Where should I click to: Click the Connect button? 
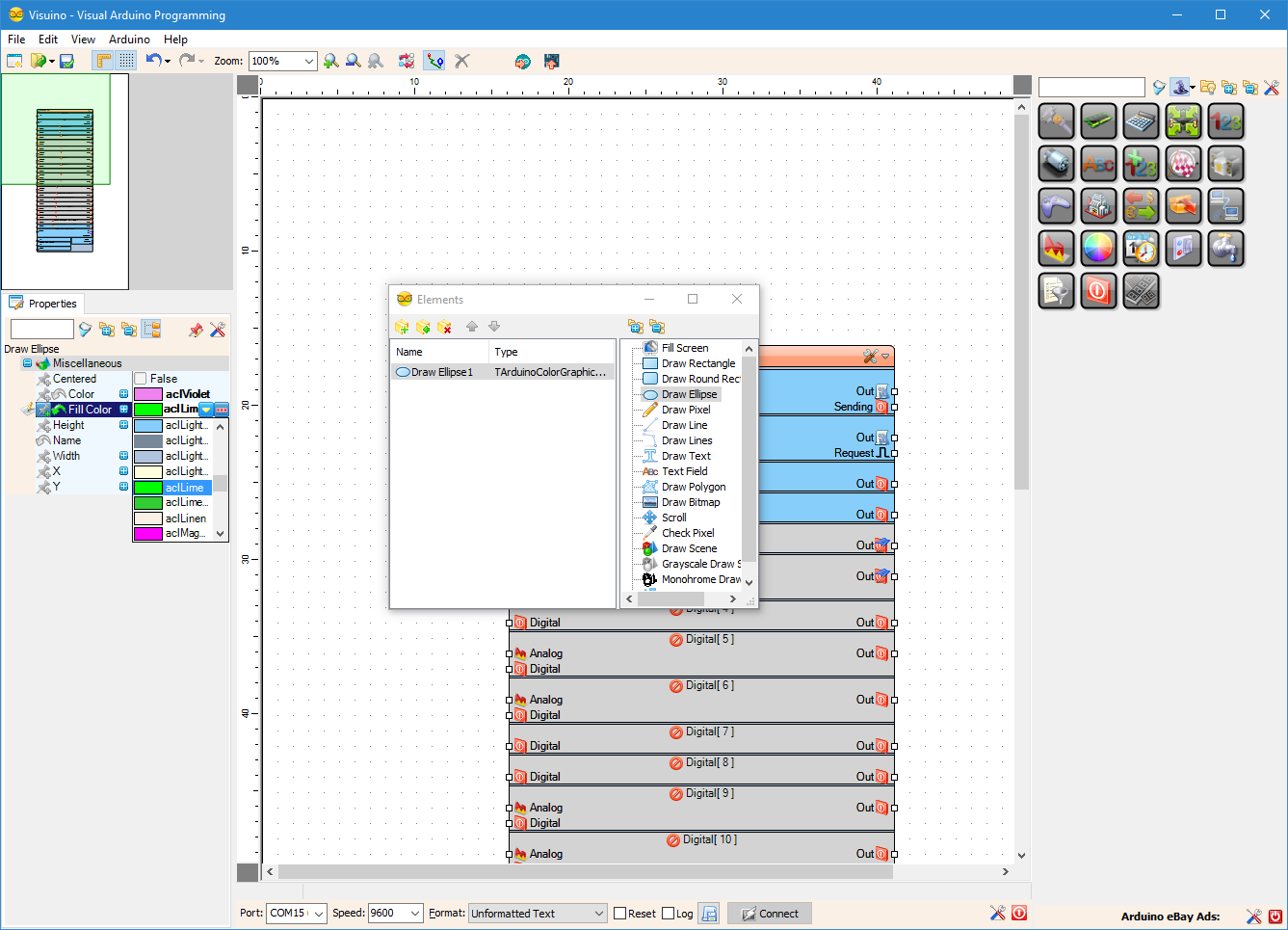click(770, 914)
